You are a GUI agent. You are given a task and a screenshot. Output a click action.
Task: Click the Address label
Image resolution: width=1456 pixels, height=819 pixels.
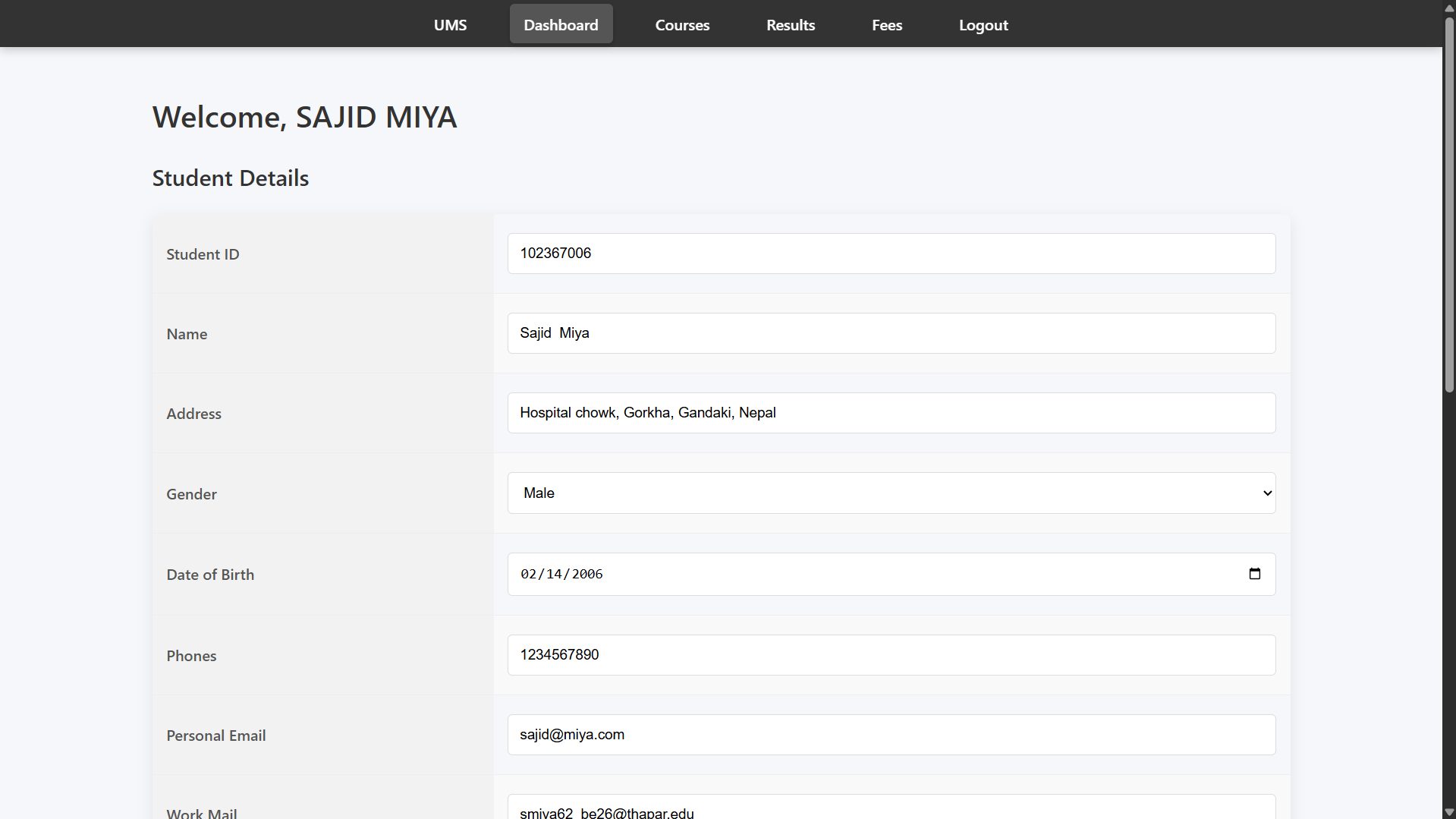pyautogui.click(x=194, y=414)
